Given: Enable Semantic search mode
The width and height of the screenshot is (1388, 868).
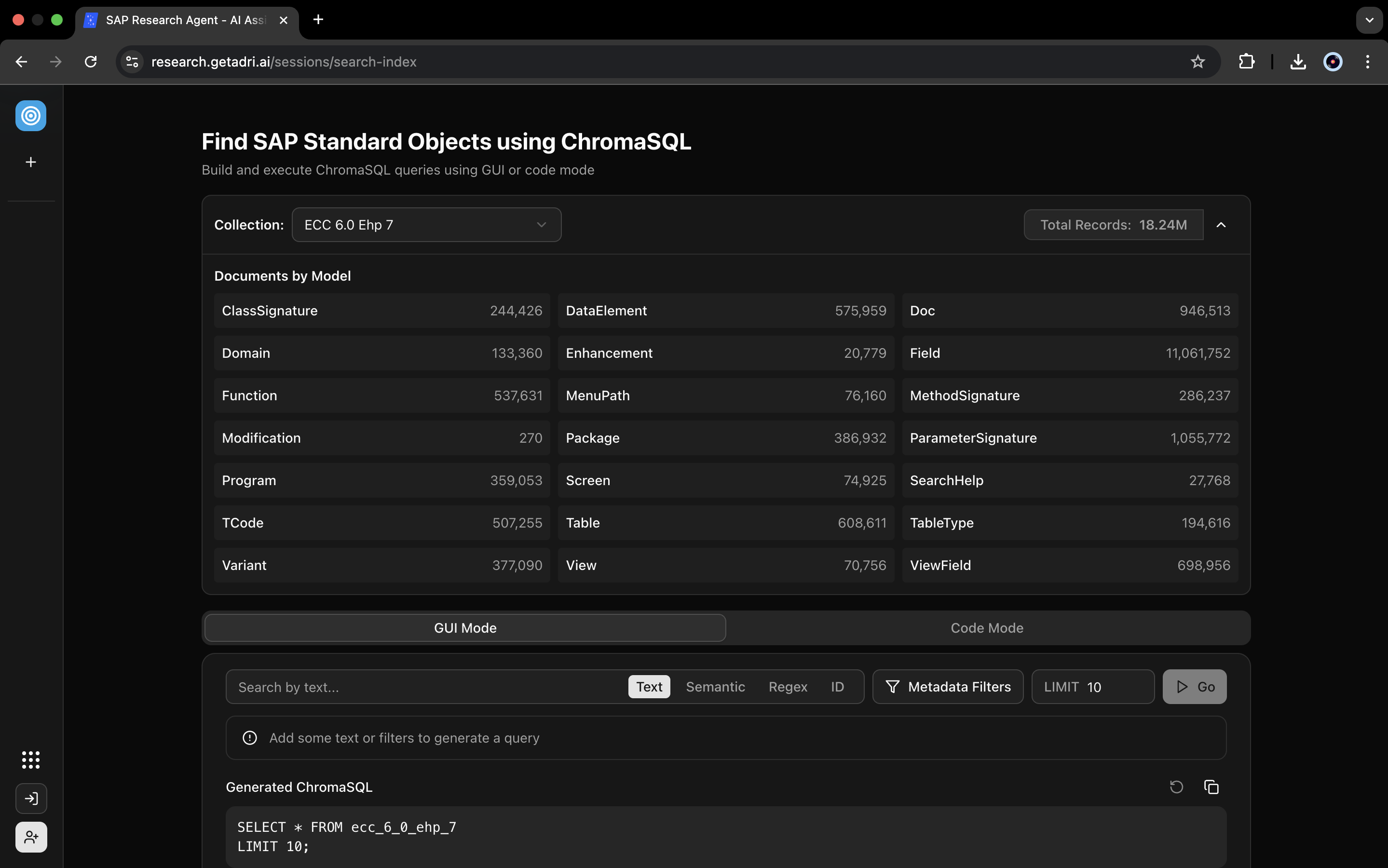Looking at the screenshot, I should pyautogui.click(x=714, y=686).
